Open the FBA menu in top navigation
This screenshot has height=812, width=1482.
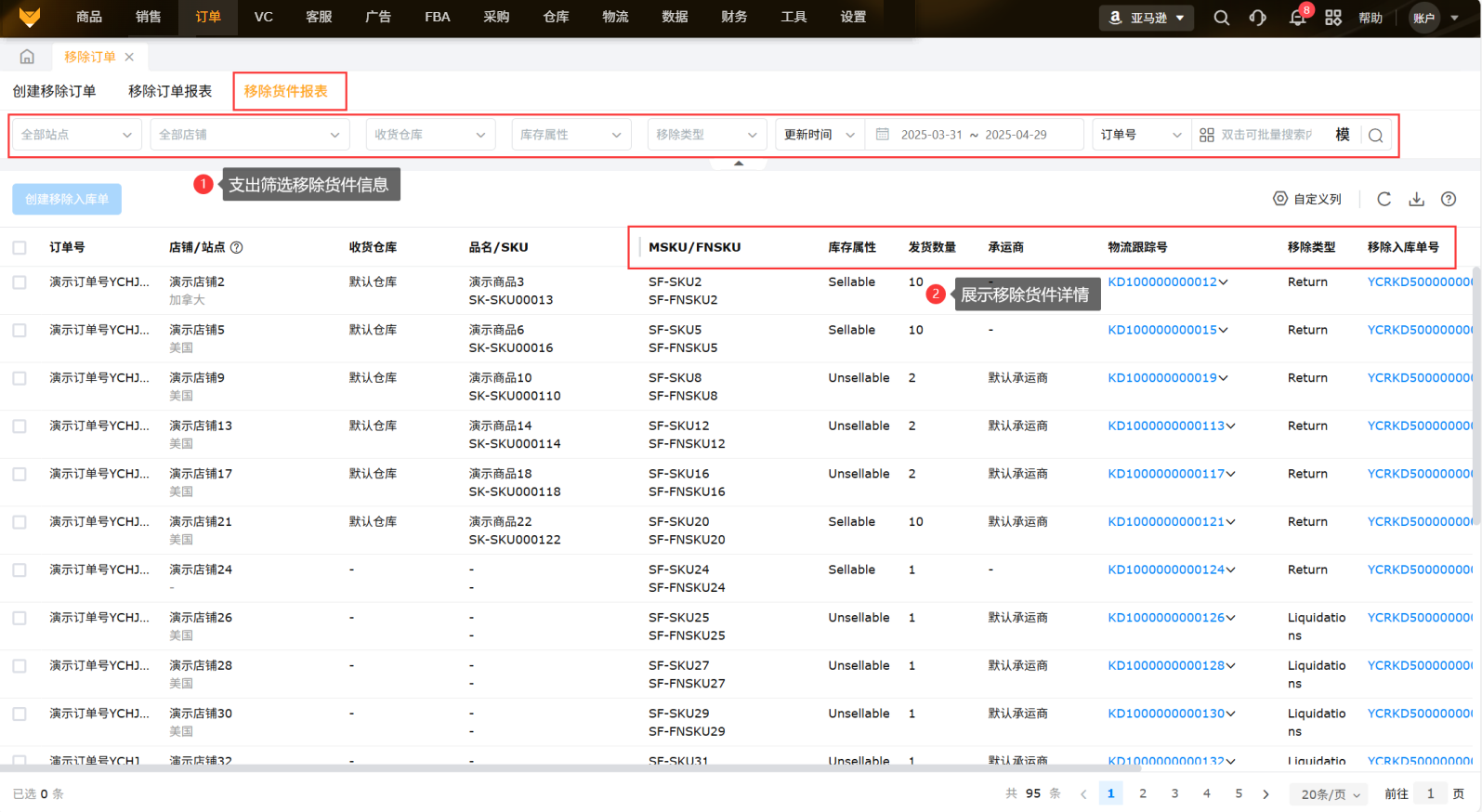point(437,17)
